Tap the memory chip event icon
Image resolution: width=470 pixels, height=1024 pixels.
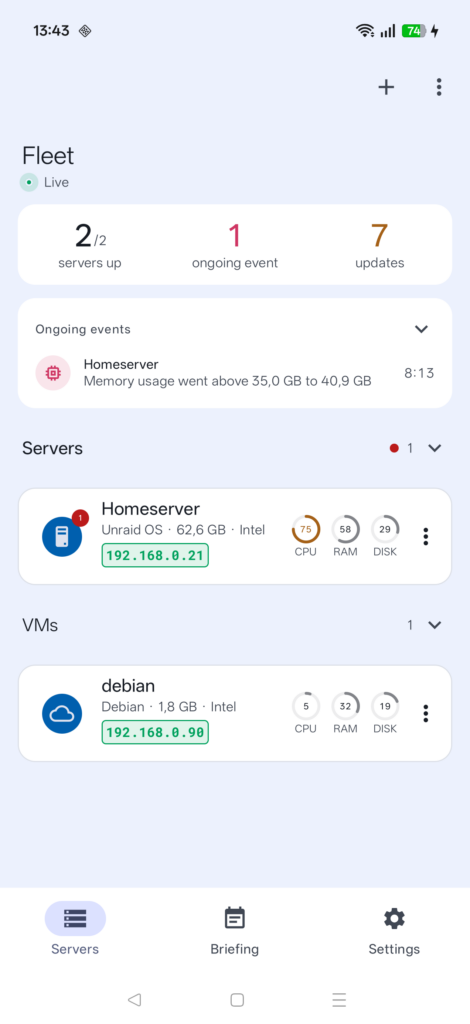[53, 373]
